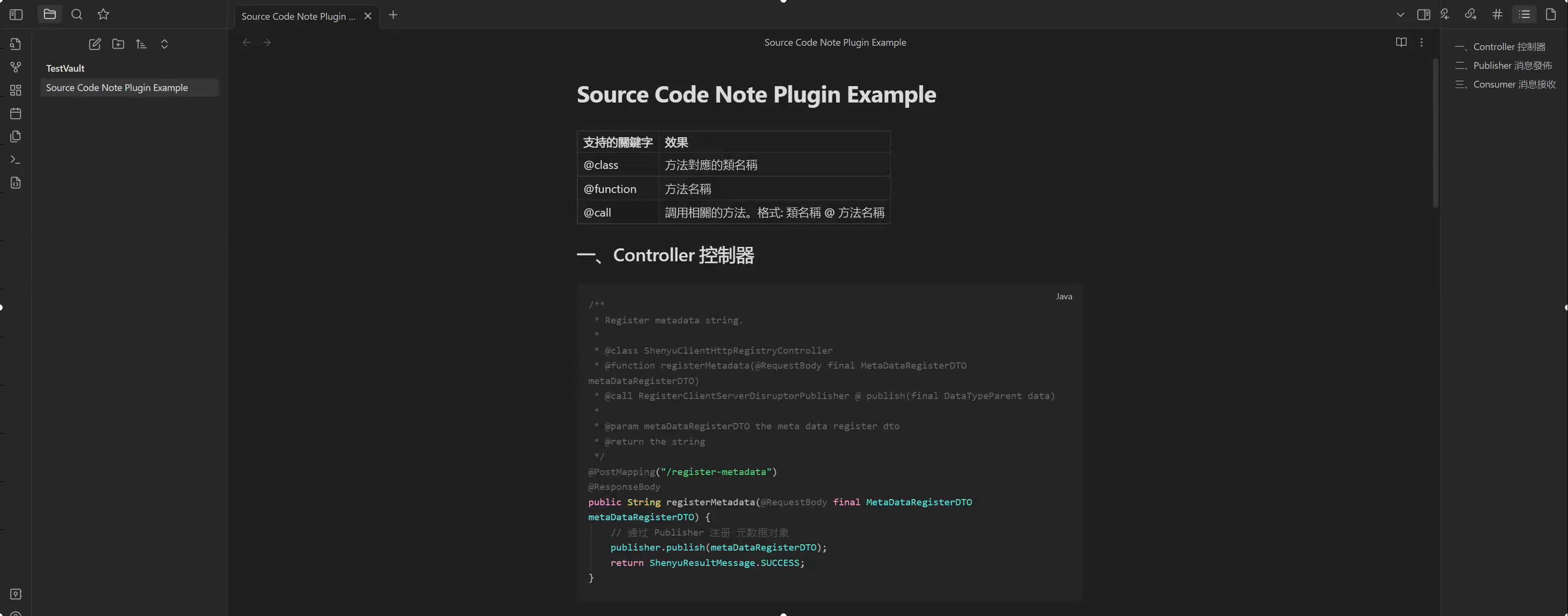Select the @function table cell
Image resolution: width=1568 pixels, height=616 pixels.
pos(618,189)
